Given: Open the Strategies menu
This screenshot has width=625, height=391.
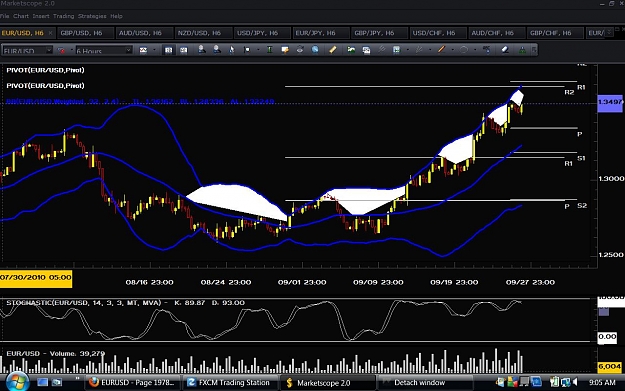Looking at the screenshot, I should click(92, 16).
